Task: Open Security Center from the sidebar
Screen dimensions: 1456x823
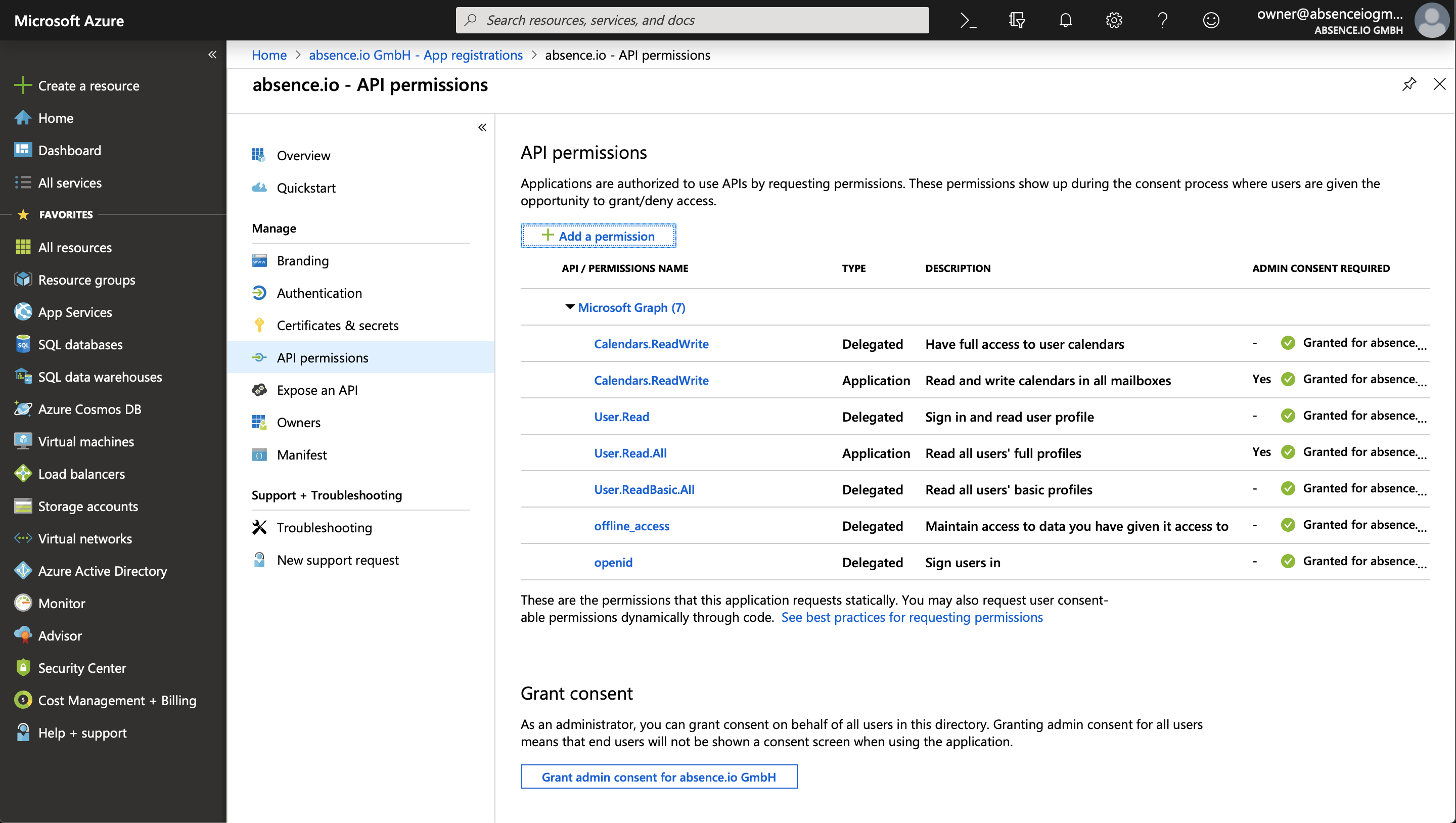Action: tap(82, 668)
